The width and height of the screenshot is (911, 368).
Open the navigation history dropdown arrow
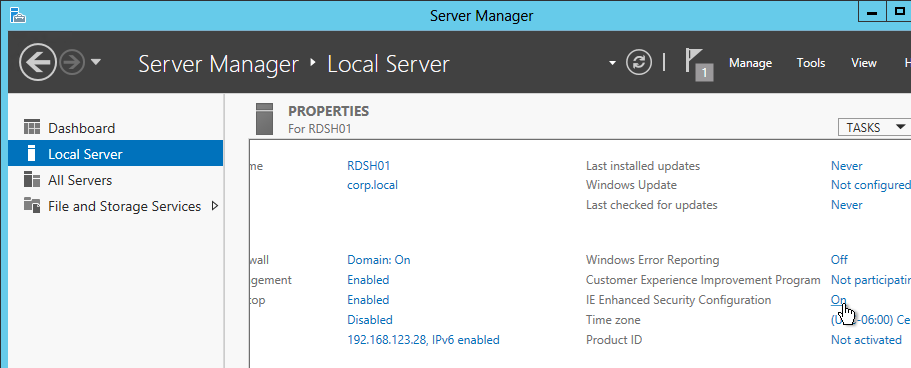(x=96, y=62)
